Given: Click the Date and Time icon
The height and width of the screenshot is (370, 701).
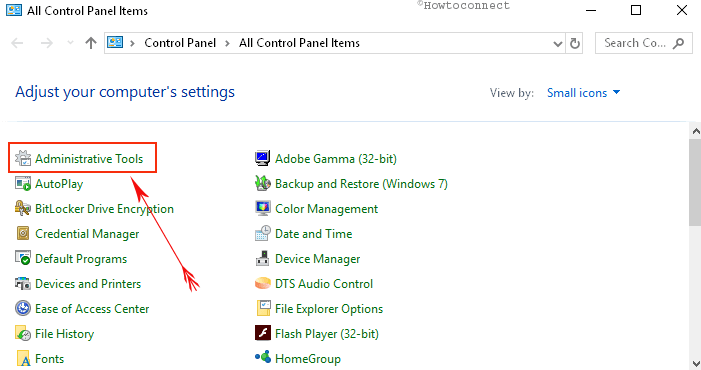Looking at the screenshot, I should [x=263, y=234].
